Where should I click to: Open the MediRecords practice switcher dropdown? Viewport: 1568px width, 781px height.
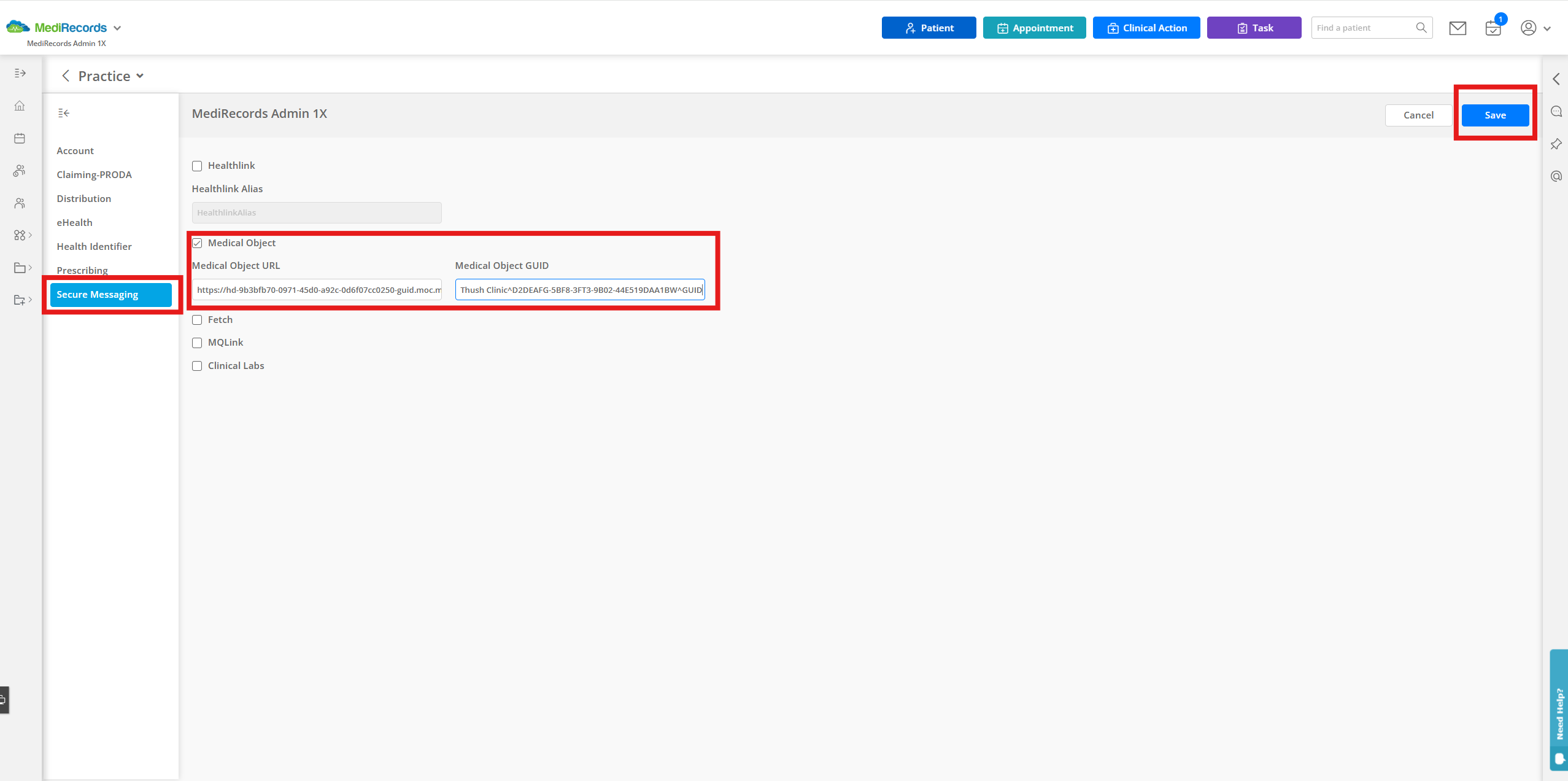point(117,28)
